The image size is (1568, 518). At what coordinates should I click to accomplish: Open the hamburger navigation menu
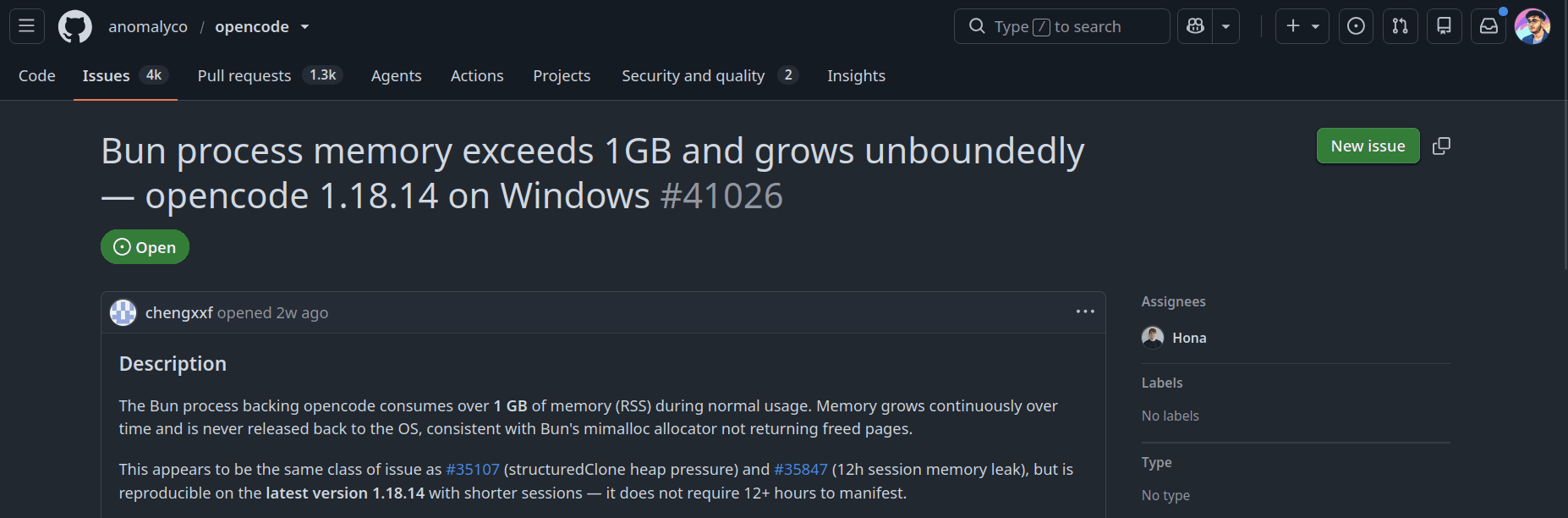(27, 26)
